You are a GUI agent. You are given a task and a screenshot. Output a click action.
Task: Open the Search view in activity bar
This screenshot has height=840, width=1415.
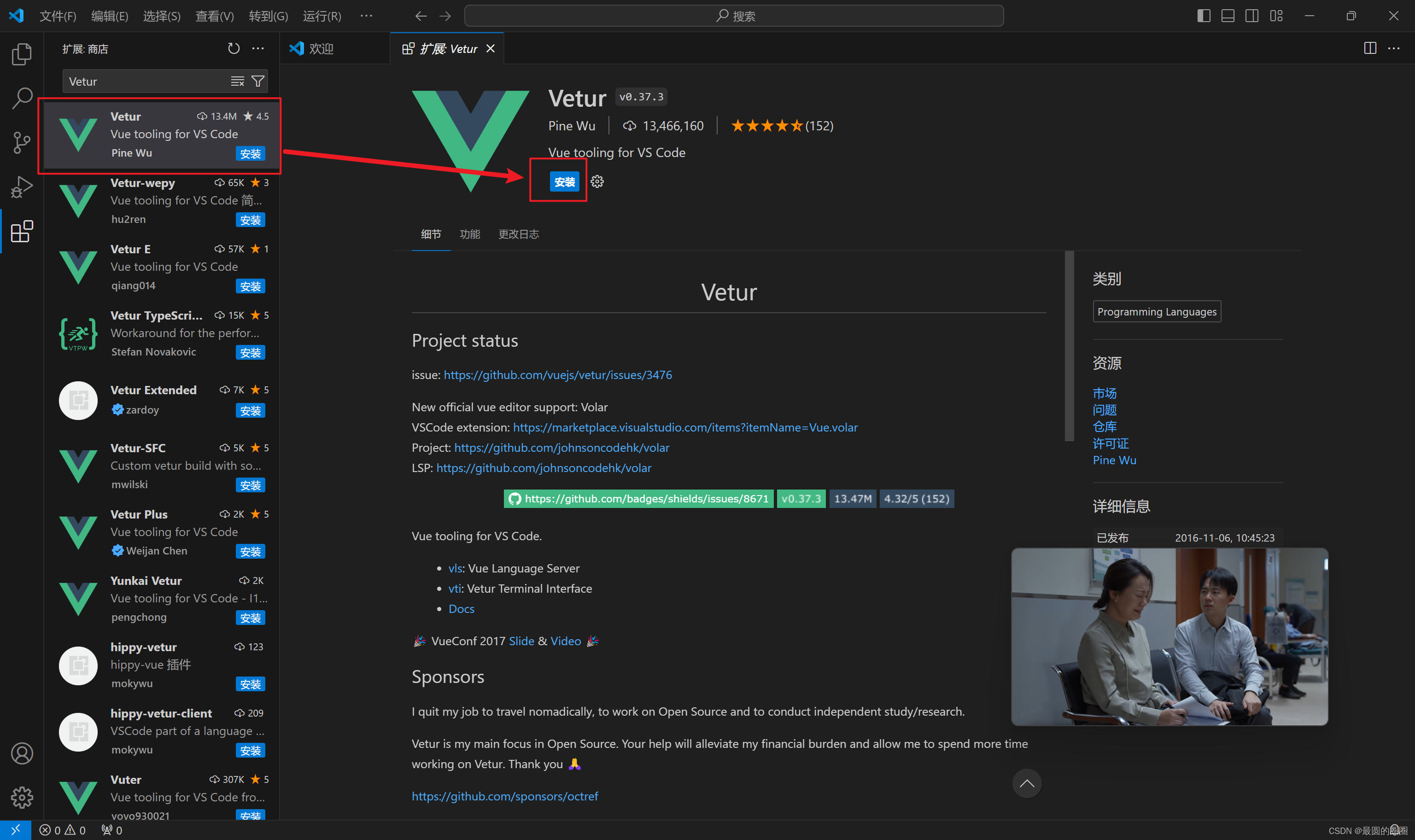pos(22,98)
